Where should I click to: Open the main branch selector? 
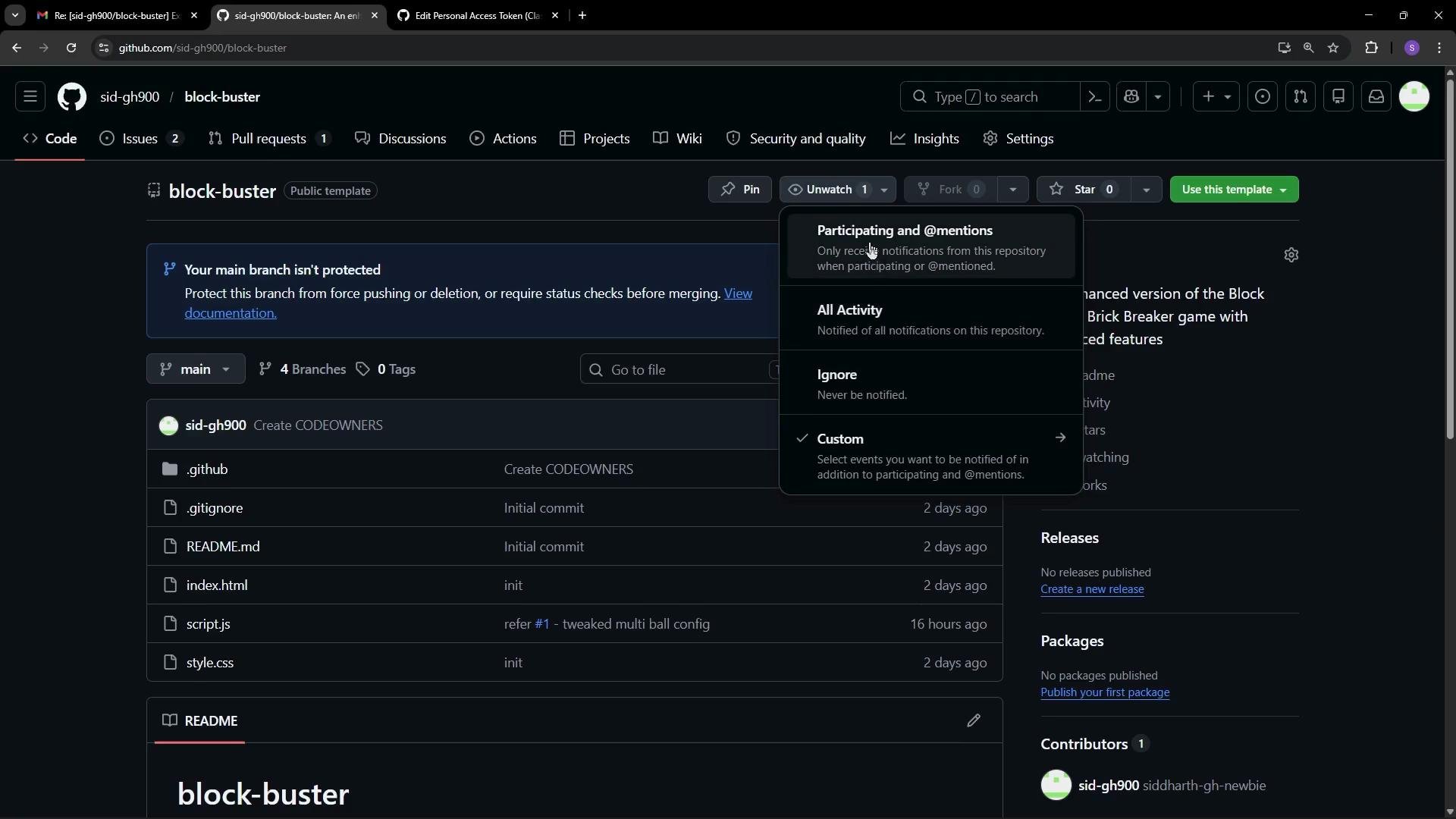click(196, 369)
